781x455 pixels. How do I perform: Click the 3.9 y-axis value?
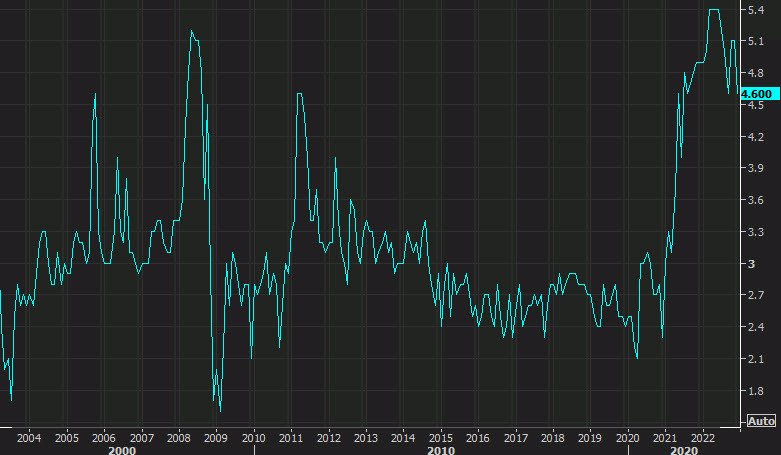(756, 168)
